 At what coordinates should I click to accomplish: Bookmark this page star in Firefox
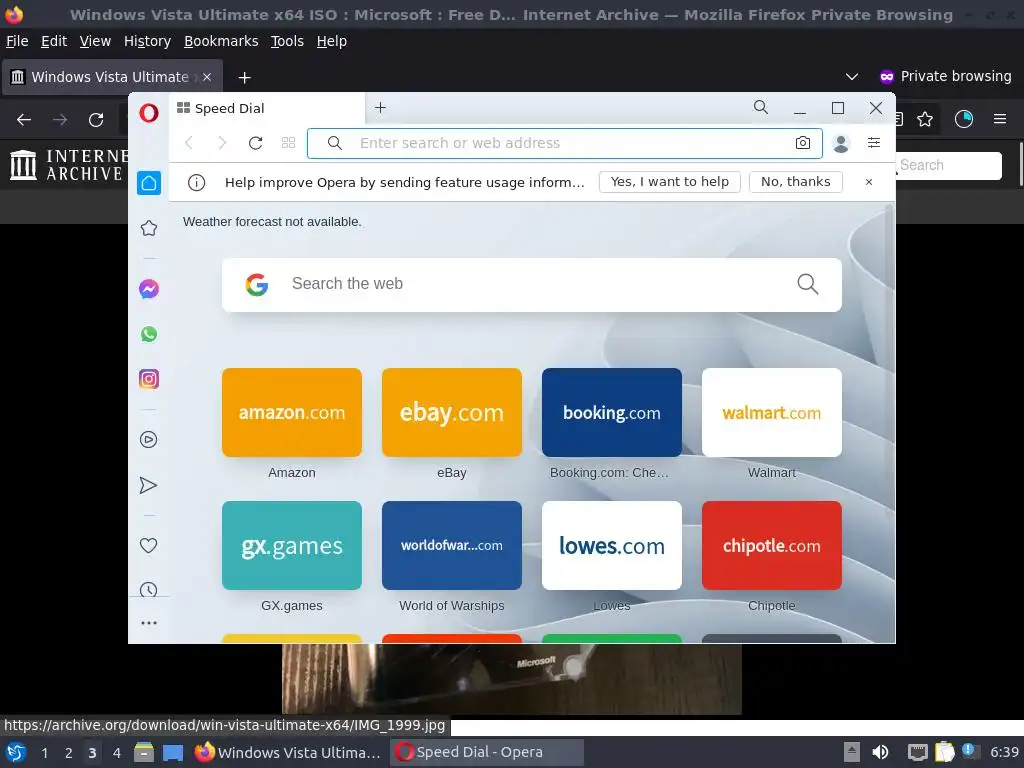click(x=925, y=120)
